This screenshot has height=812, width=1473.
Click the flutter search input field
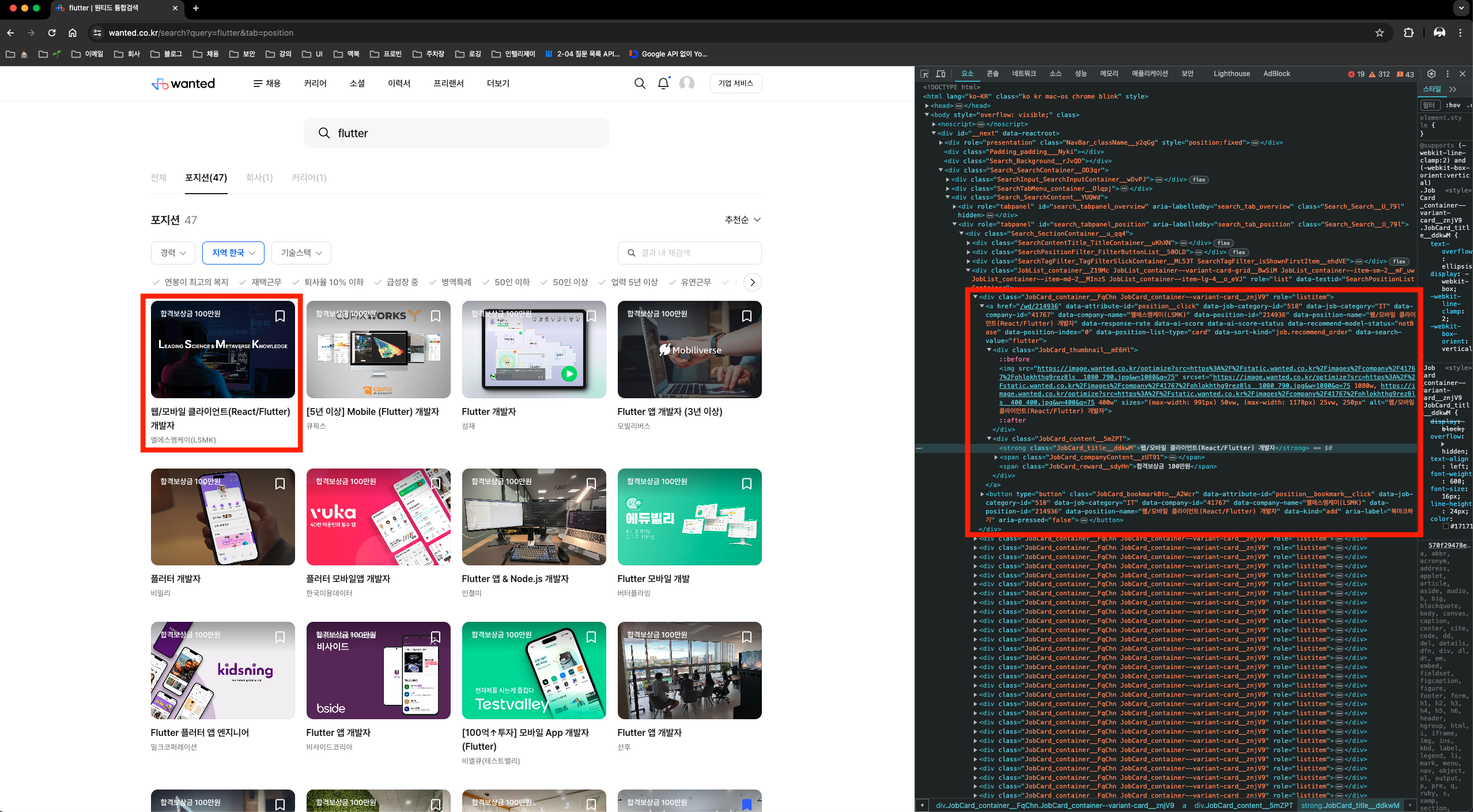tap(456, 133)
